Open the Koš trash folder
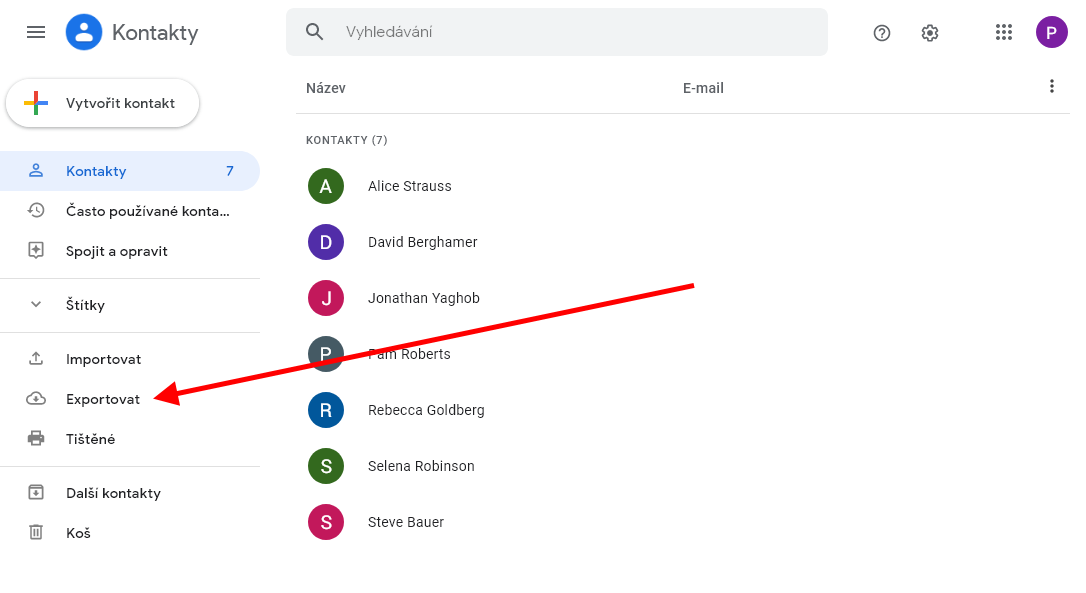1086x593 pixels. [x=78, y=533]
